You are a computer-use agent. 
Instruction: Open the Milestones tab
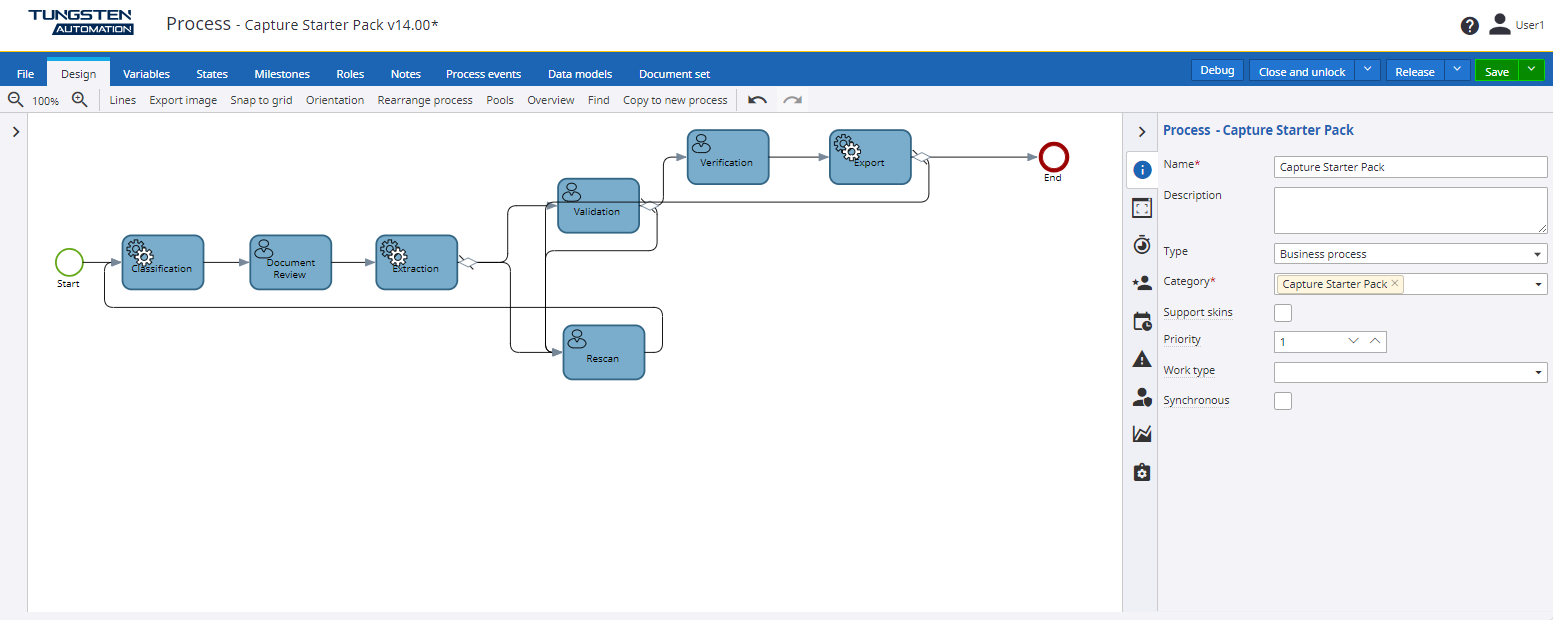point(282,74)
